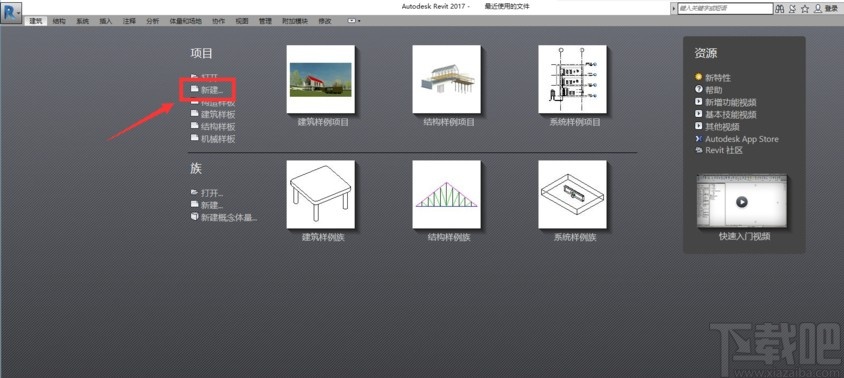Select the 附加模块 ribbon tab
The height and width of the screenshot is (378, 844).
(x=295, y=21)
